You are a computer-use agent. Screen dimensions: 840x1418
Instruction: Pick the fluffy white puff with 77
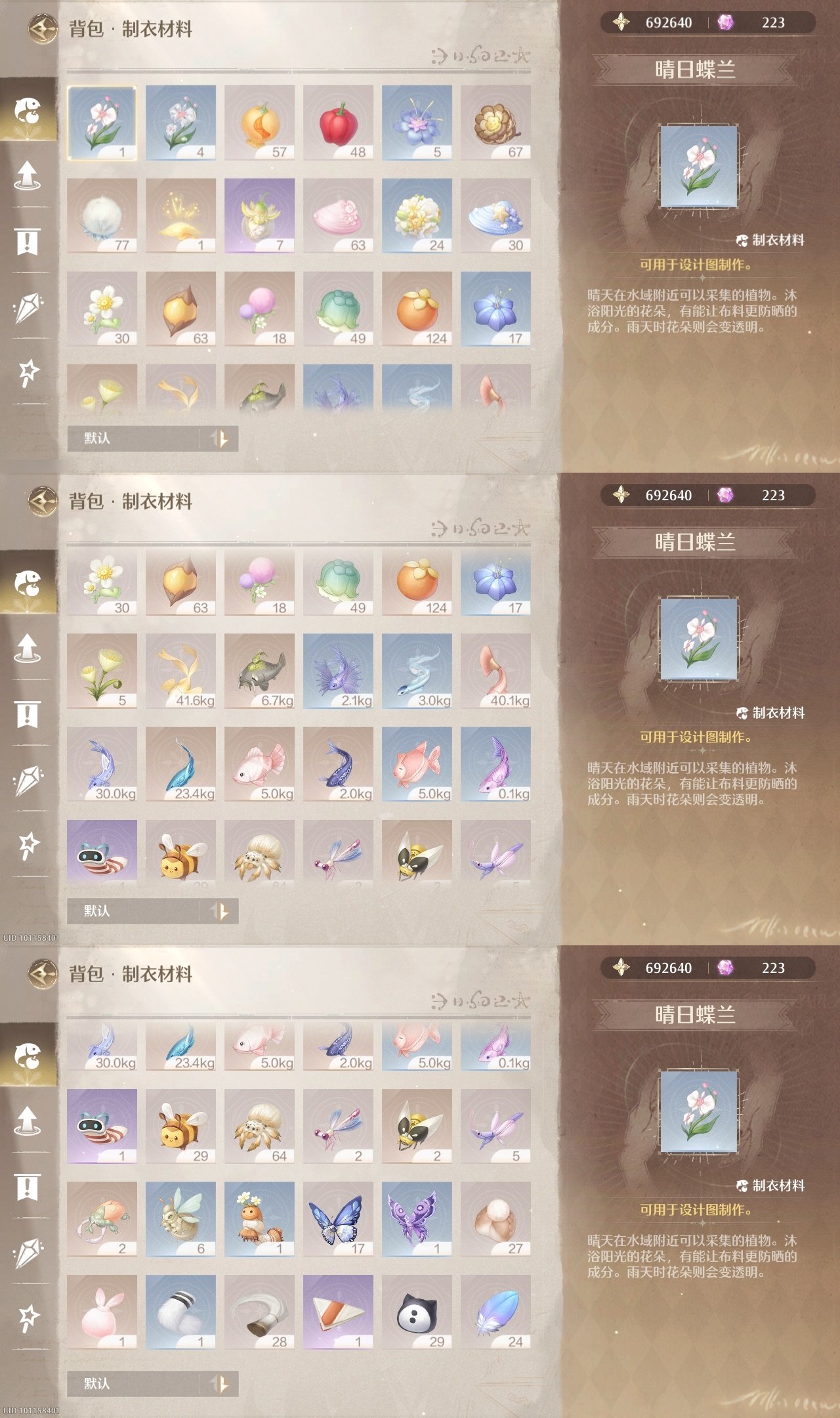pos(102,216)
